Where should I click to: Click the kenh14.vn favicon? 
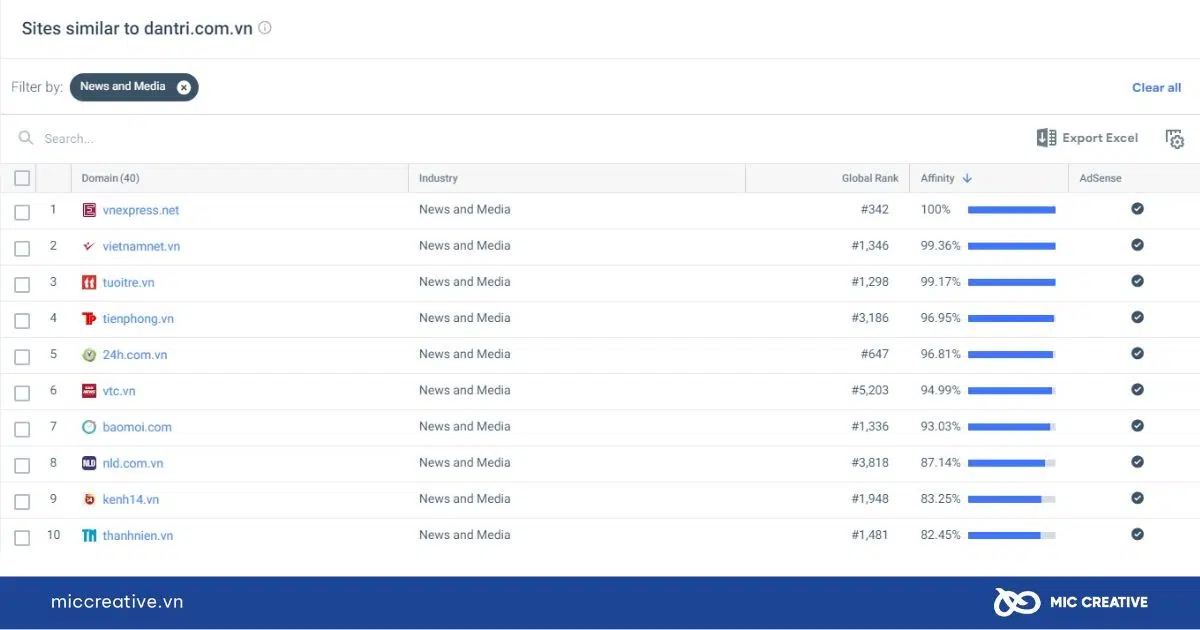[x=89, y=499]
